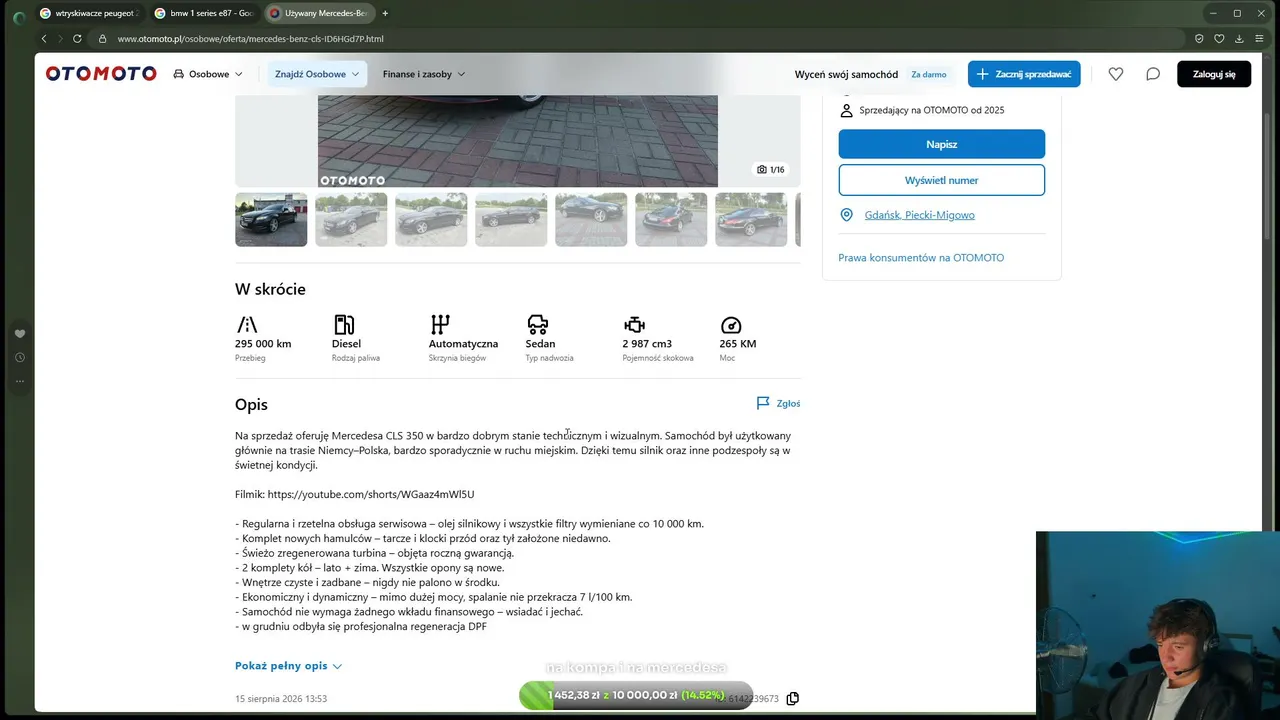This screenshot has width=1280, height=720.
Task: Click the location pin icon beside Gdańsk
Action: 846,215
